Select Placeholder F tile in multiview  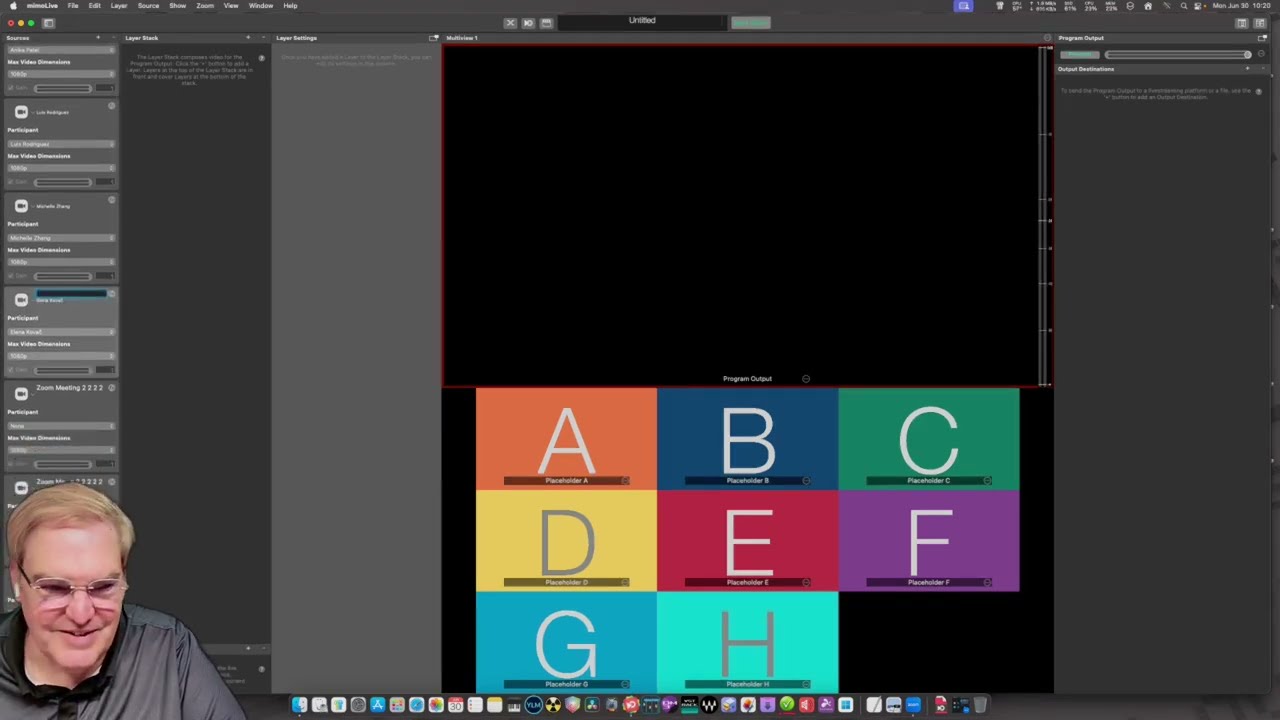928,541
